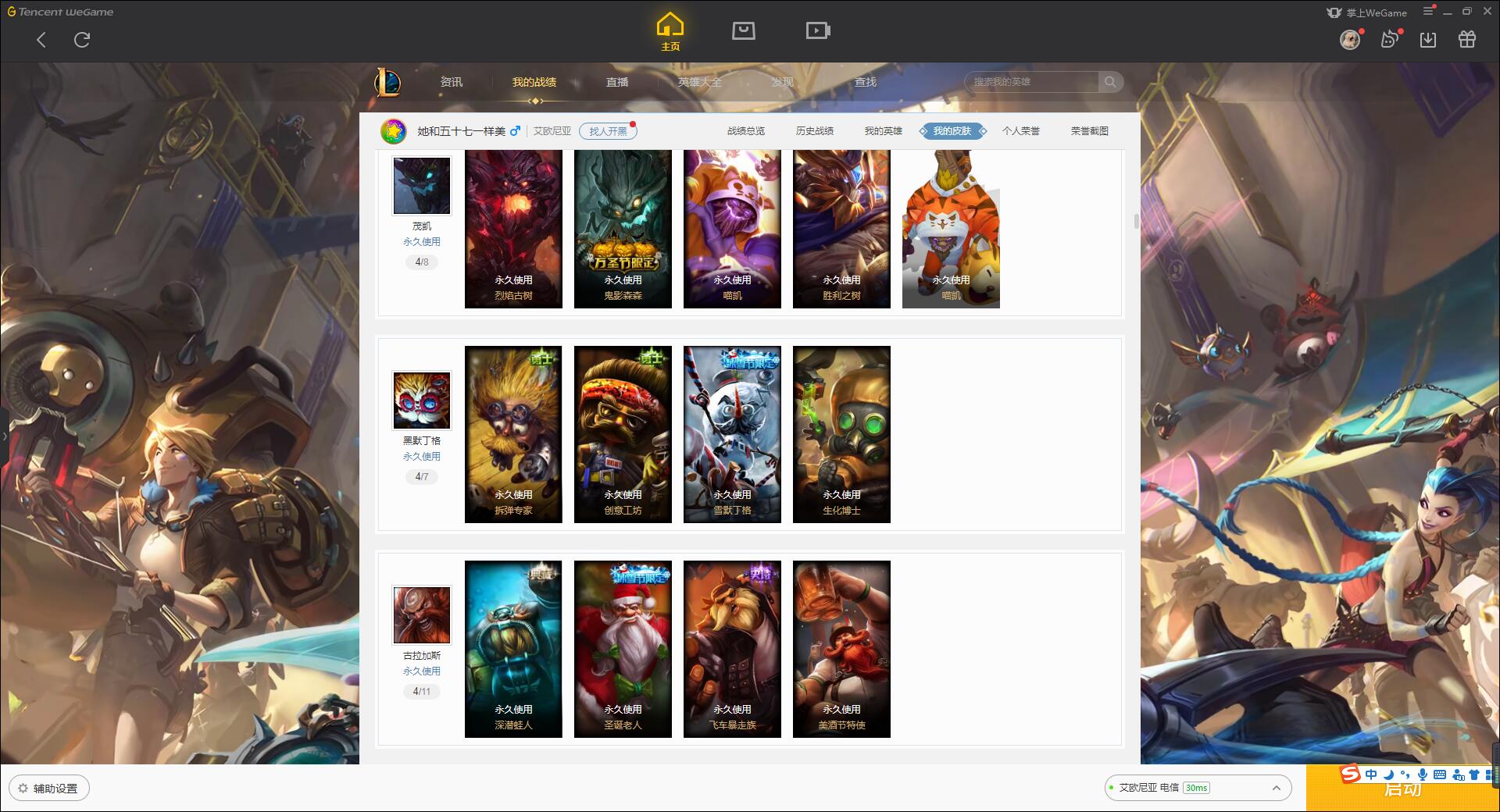
Task: Go back with the left arrow icon
Action: (41, 40)
